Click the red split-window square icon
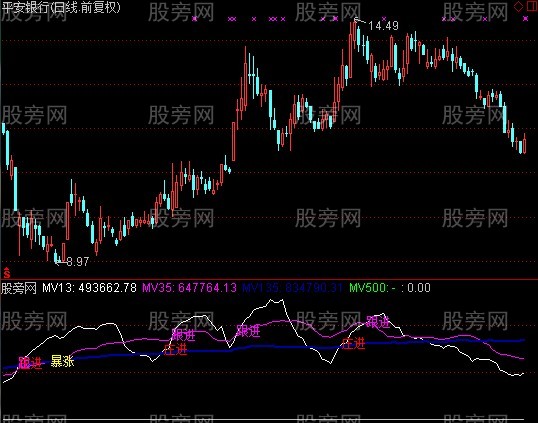This screenshot has height=423, width=538. pyautogui.click(x=532, y=6)
